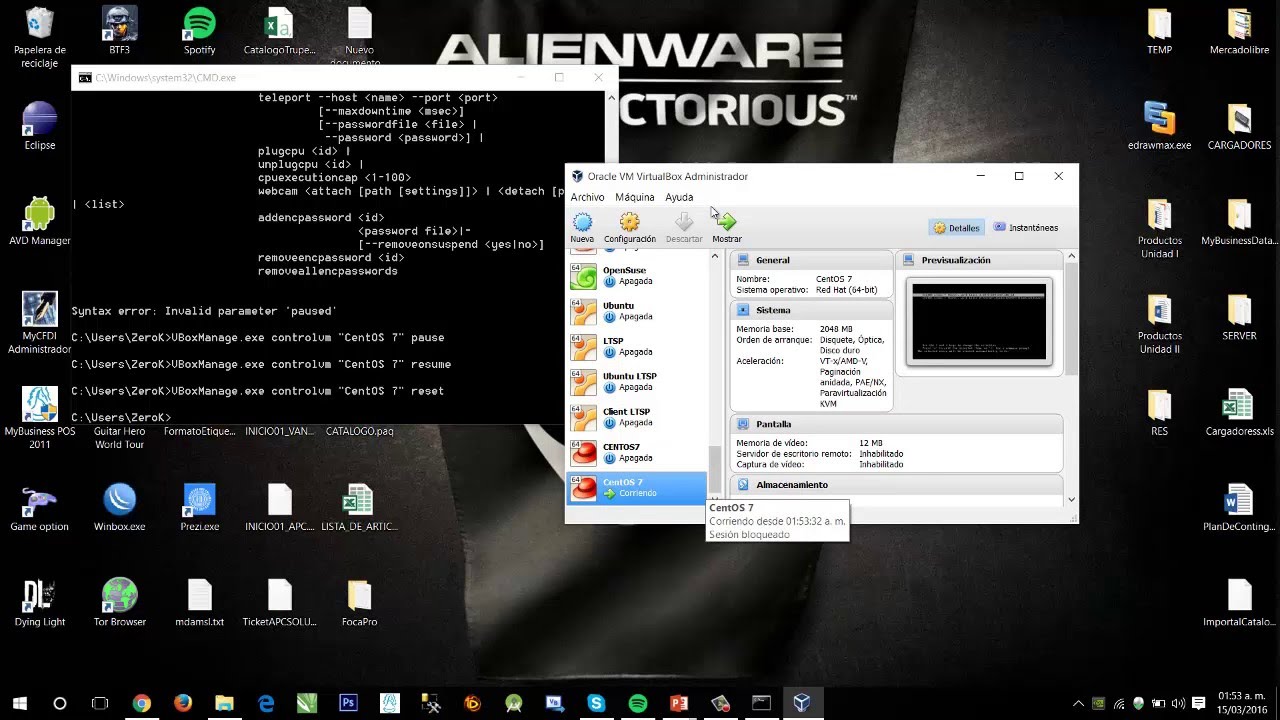
Task: Open the Dying Light desktop icon
Action: coord(40,603)
